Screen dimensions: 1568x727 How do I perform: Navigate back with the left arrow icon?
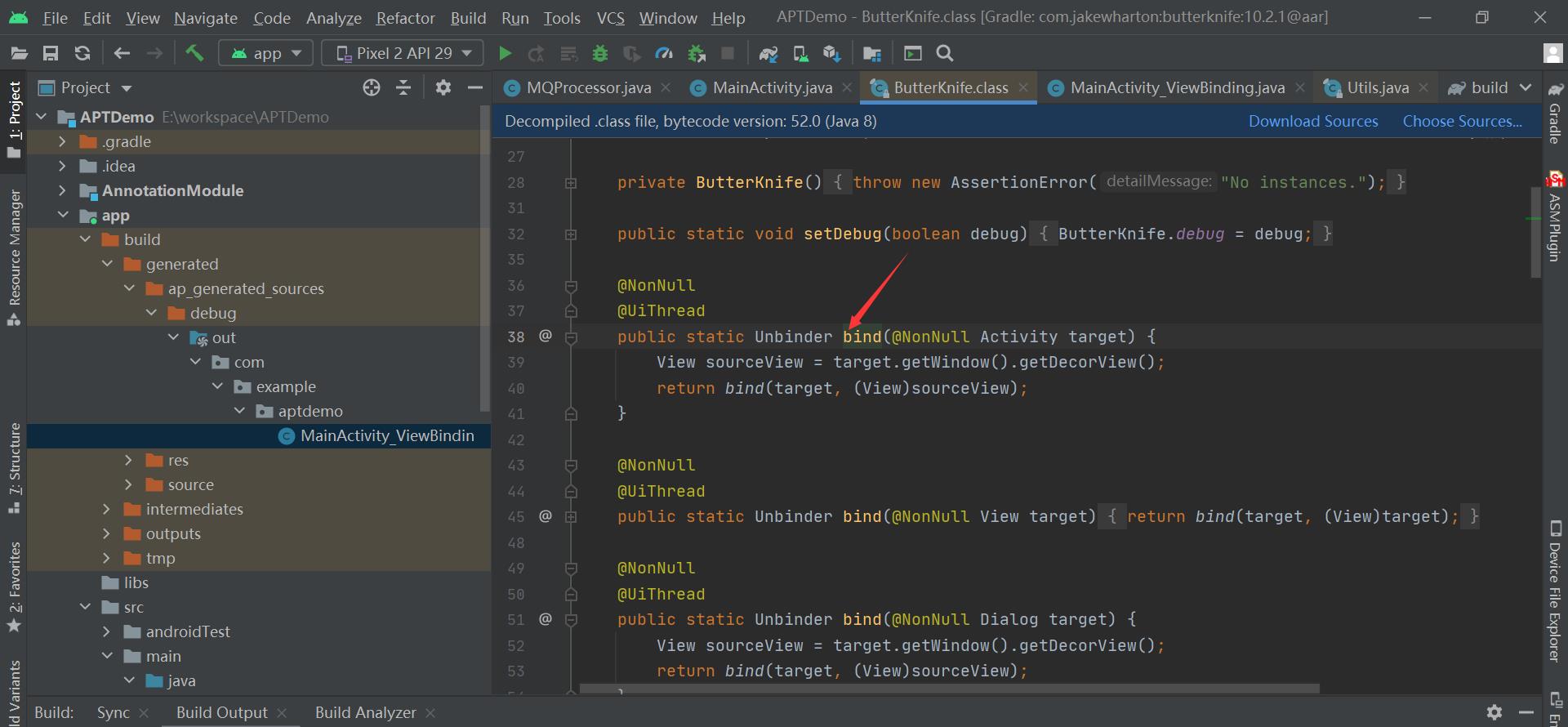(x=122, y=53)
